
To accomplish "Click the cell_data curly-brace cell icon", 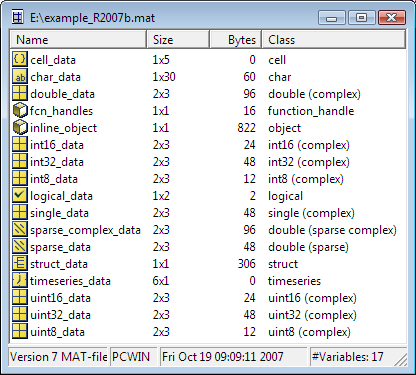I will (20, 59).
